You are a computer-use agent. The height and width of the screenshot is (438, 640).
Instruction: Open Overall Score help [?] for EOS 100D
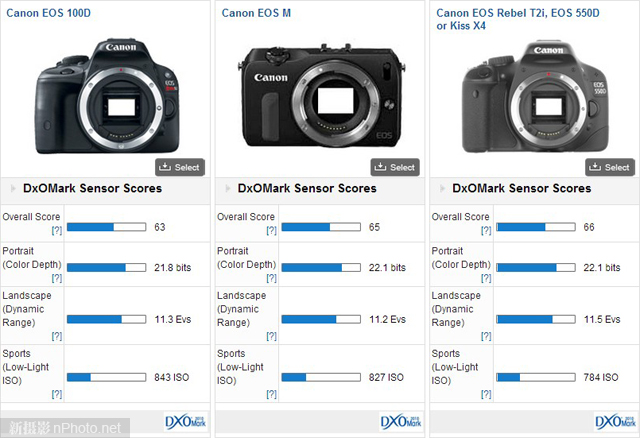[57, 231]
